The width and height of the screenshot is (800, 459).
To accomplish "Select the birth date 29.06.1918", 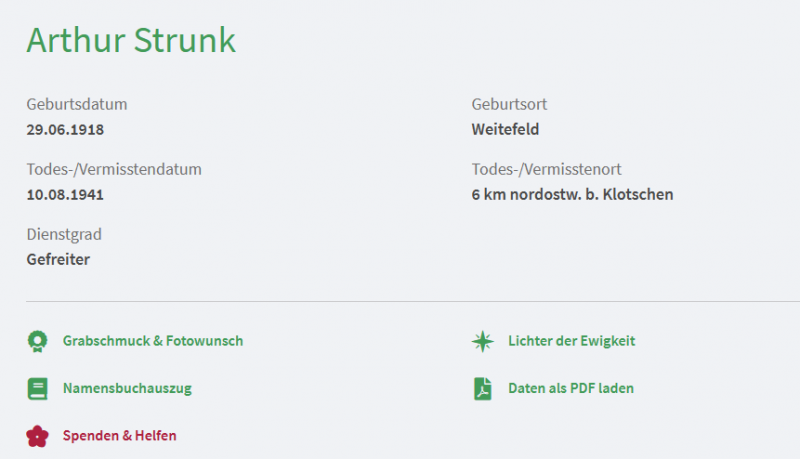I will 65,129.
